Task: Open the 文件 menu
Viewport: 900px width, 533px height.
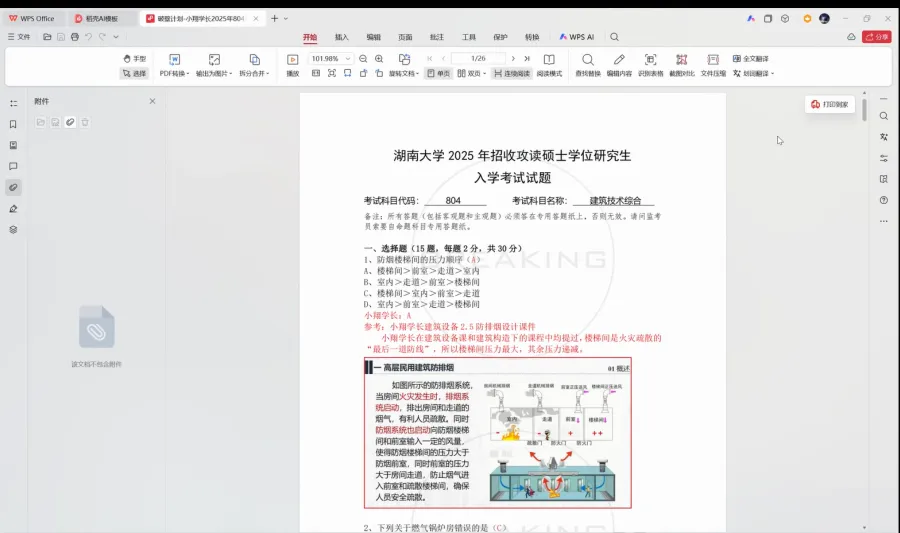Action: coord(19,37)
